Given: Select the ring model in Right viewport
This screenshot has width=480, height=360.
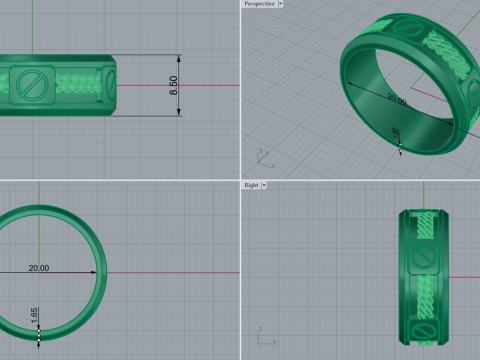Looking at the screenshot, I should click(424, 277).
